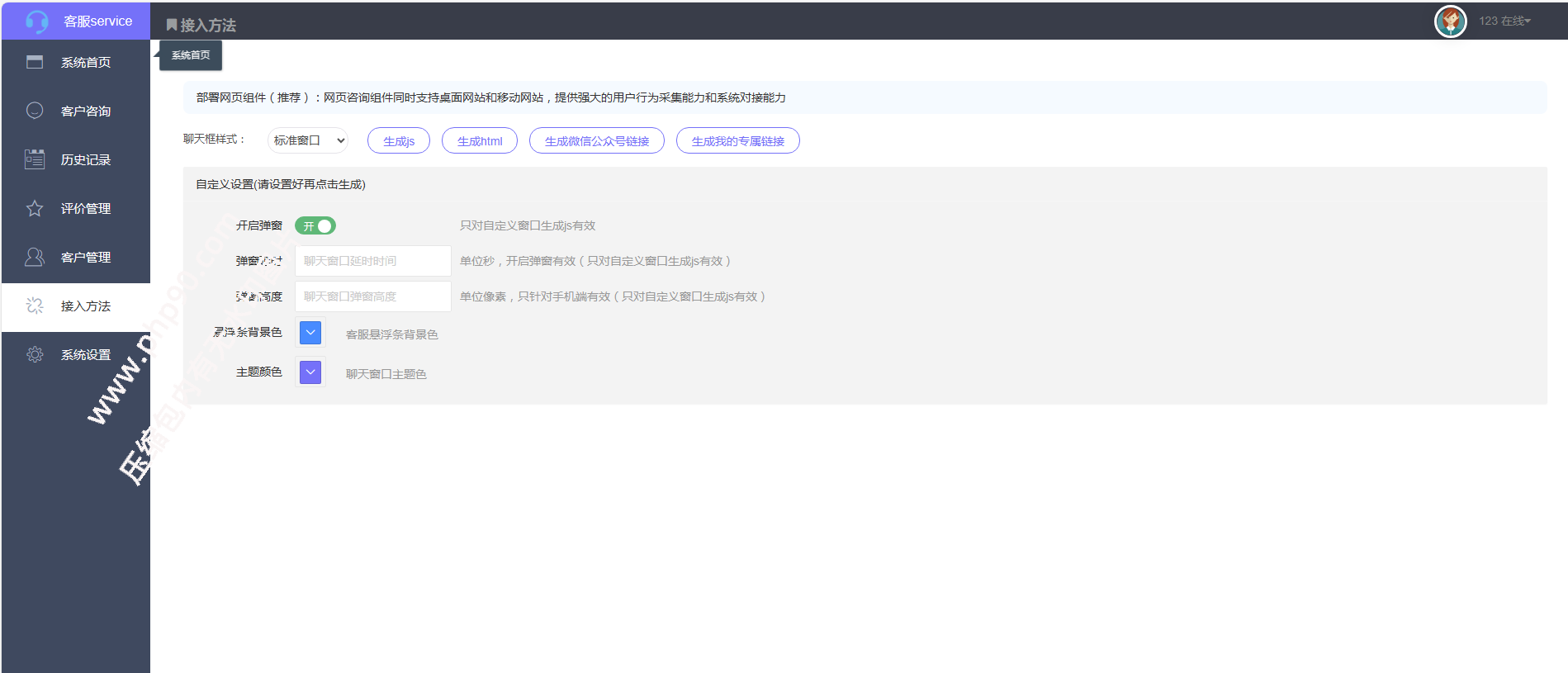Open 系统首页 via its window icon
Viewport: 1568px width, 673px height.
point(35,62)
